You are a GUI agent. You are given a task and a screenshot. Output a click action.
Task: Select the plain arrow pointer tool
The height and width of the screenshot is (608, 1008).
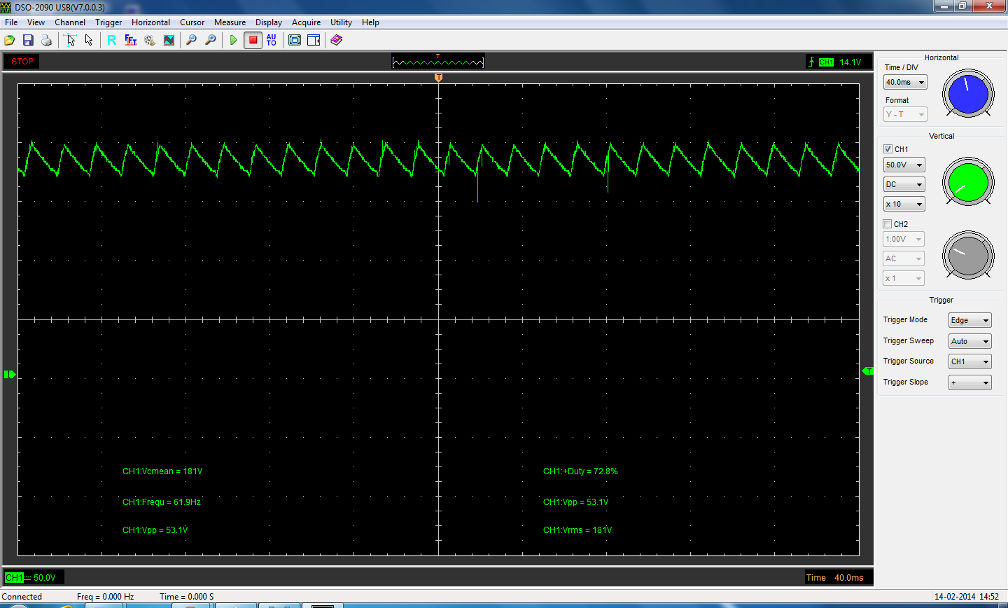pyautogui.click(x=89, y=40)
